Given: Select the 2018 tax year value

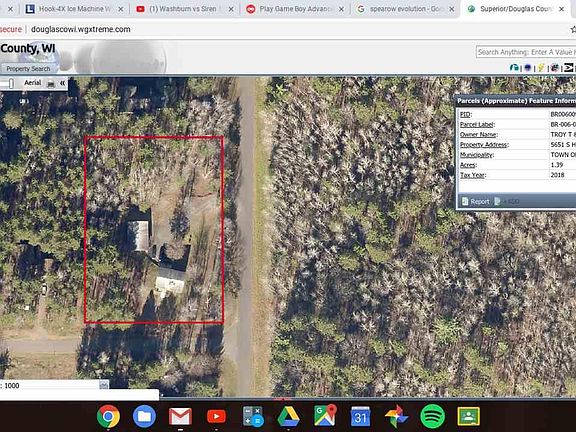Looking at the screenshot, I should point(557,175).
